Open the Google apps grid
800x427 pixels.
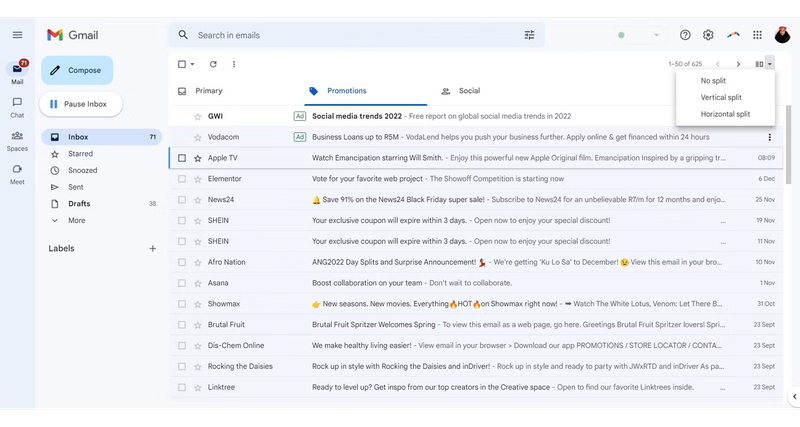[x=757, y=35]
